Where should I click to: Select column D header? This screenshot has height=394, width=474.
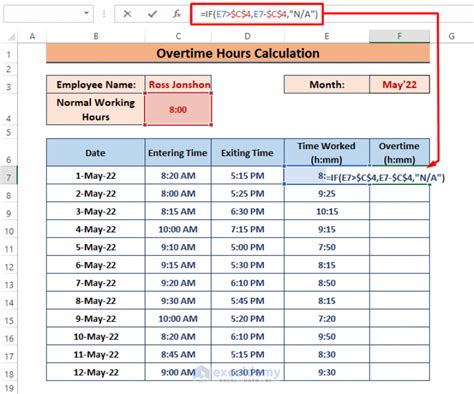pos(248,36)
